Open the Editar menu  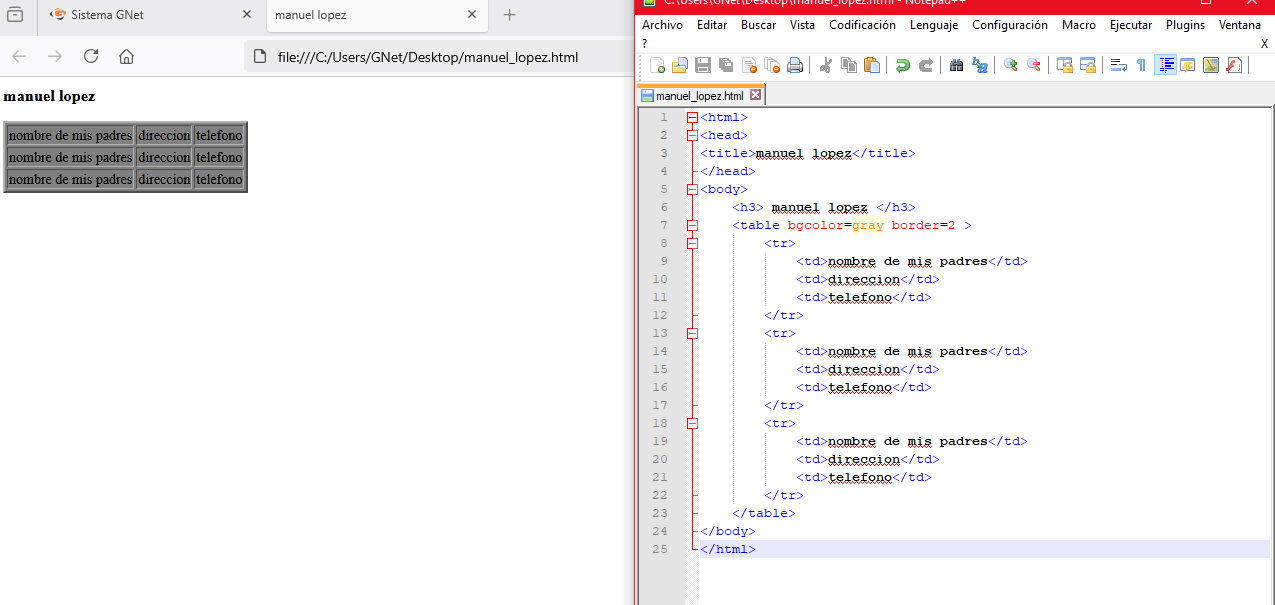point(712,25)
